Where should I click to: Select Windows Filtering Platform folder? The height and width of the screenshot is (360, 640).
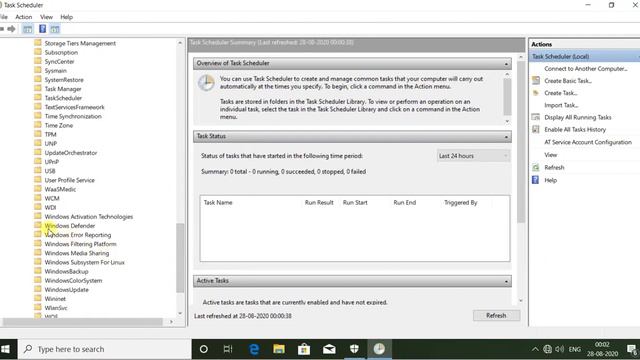(80, 244)
